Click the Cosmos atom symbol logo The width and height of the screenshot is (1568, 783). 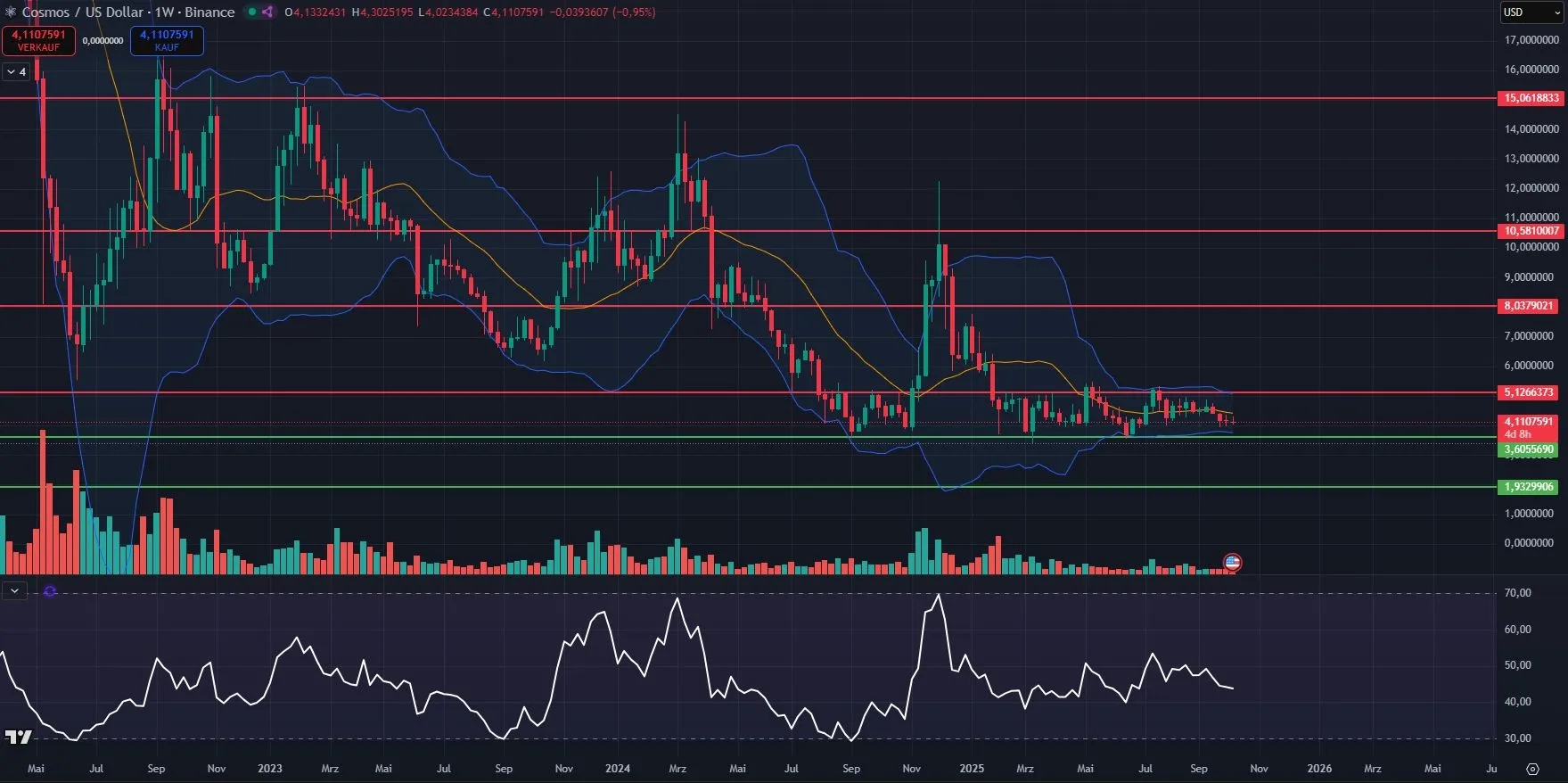11,12
